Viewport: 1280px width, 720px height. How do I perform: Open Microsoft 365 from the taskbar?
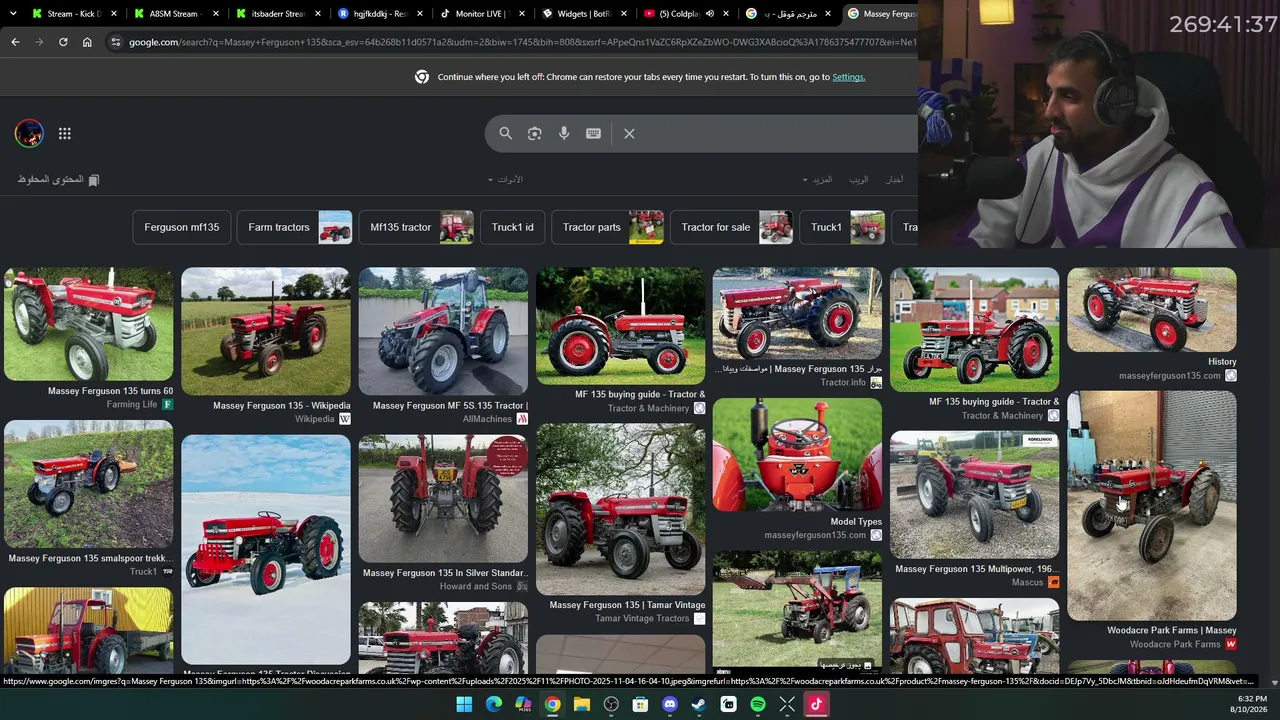coord(523,705)
